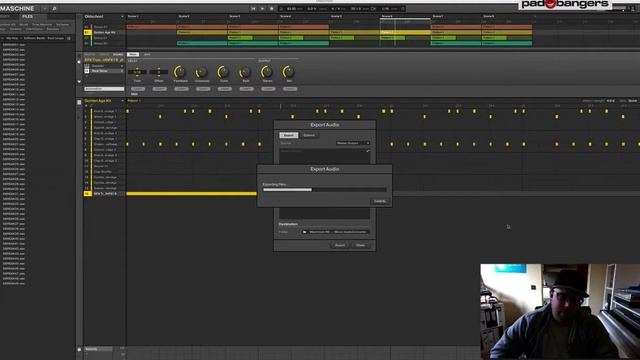640x360 pixels.
Task: Open the Master Output source dropdown
Action: [353, 143]
